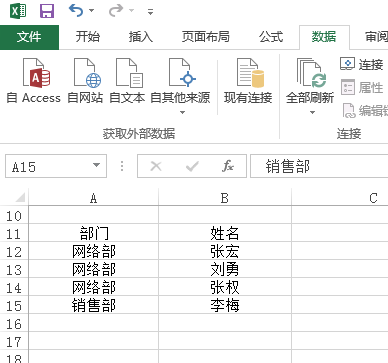Click the 连接 button in Connections group

(x=362, y=64)
